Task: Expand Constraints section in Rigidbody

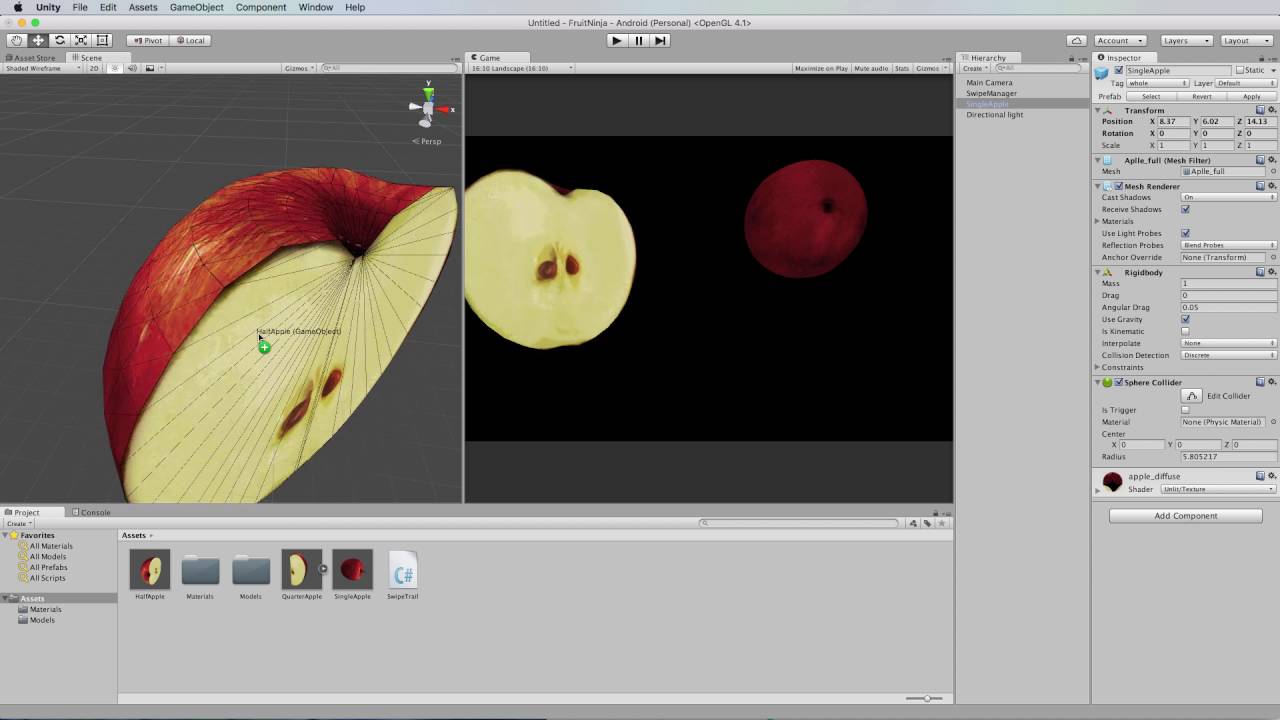Action: (x=1097, y=367)
